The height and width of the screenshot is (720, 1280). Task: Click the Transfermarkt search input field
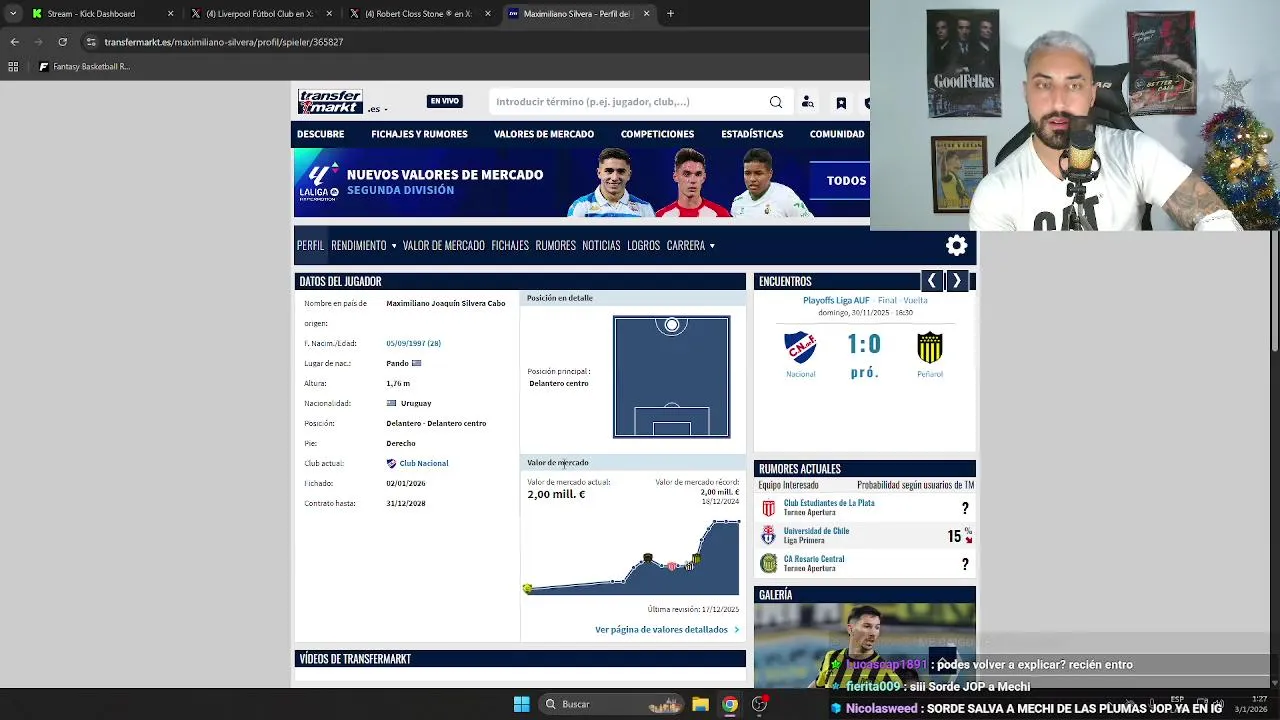[630, 102]
